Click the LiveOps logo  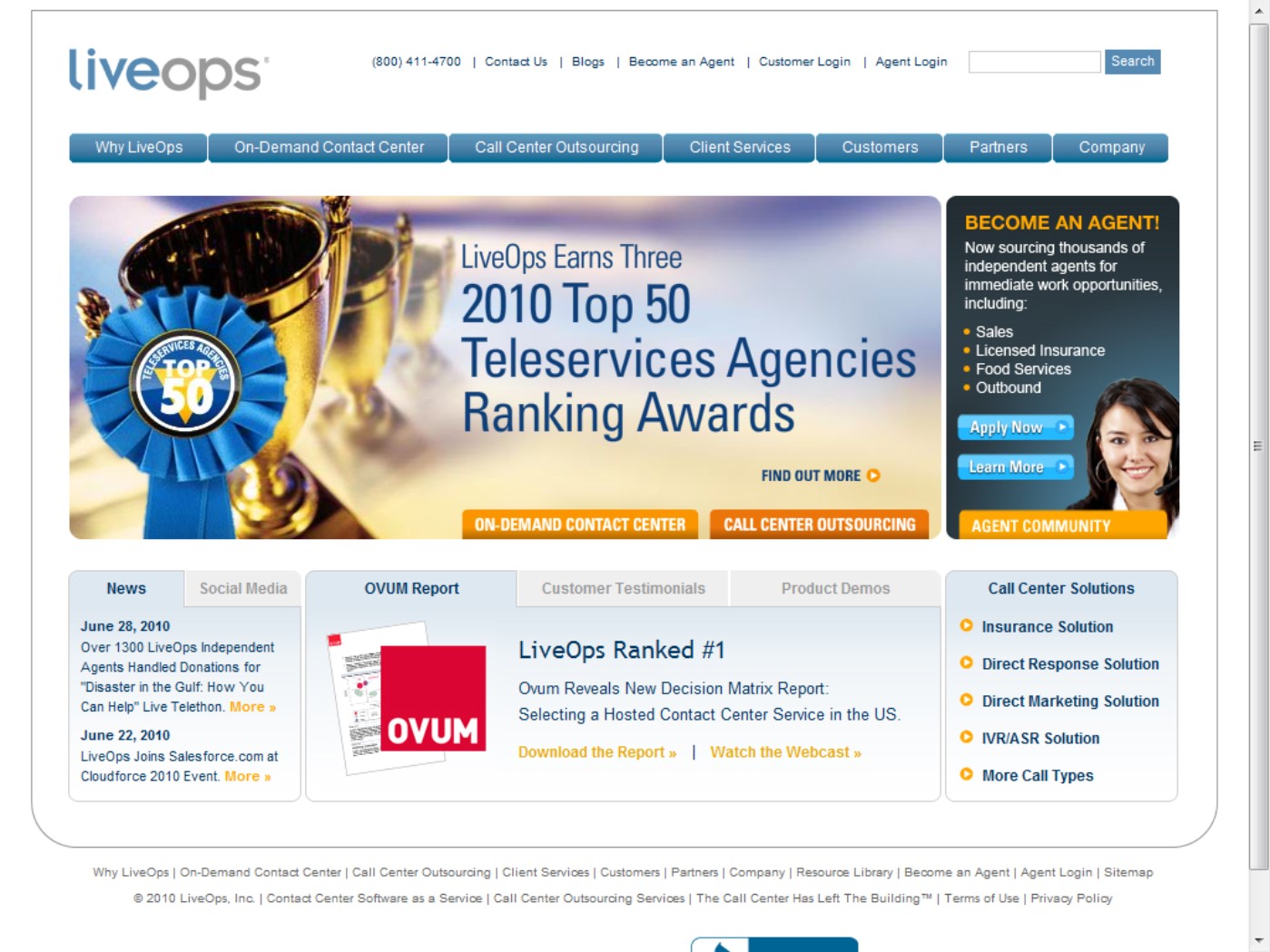[x=169, y=73]
